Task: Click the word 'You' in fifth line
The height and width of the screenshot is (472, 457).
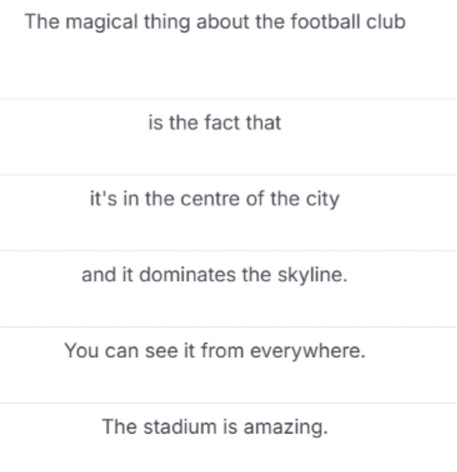Action: point(81,351)
